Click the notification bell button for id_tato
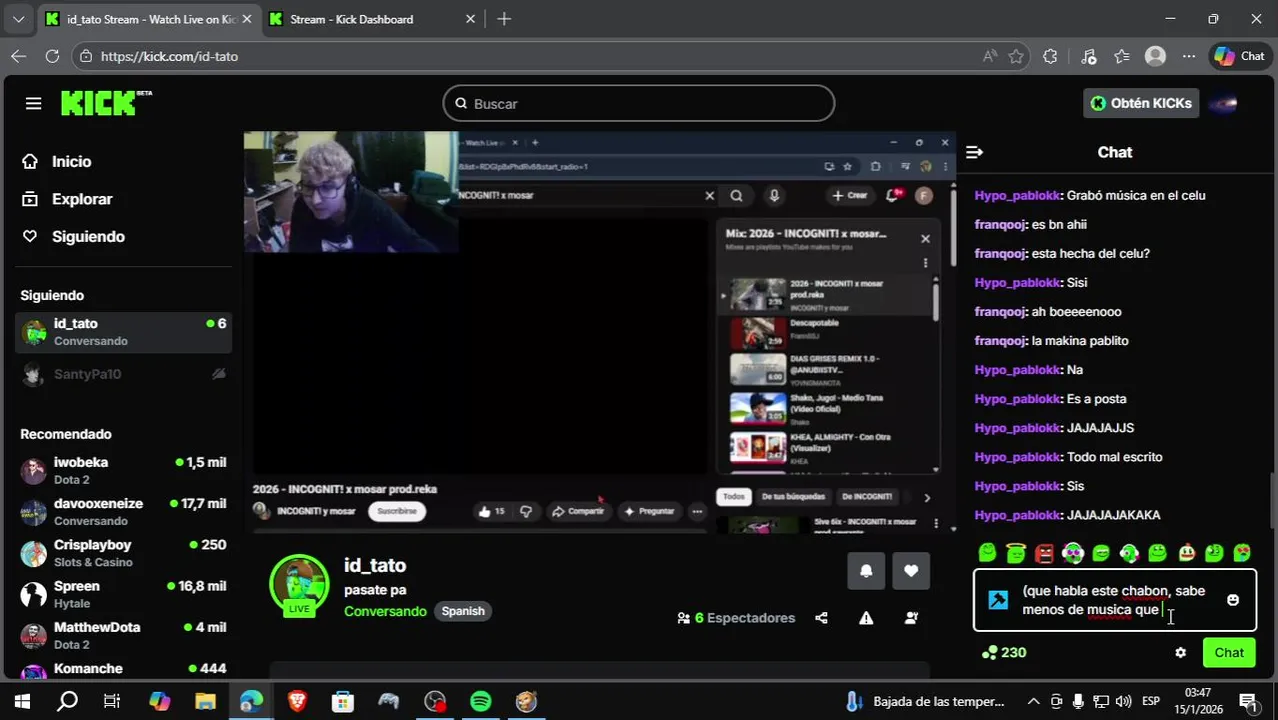The width and height of the screenshot is (1278, 720). pyautogui.click(x=866, y=571)
